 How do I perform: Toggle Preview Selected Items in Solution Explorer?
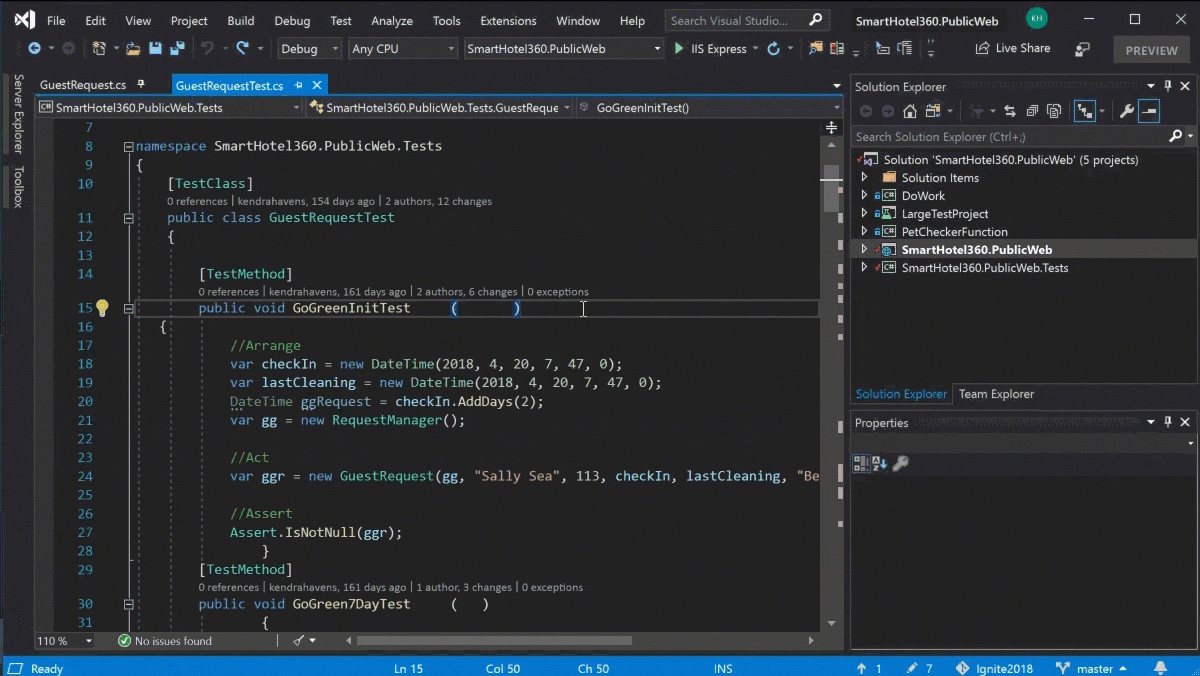point(1149,111)
